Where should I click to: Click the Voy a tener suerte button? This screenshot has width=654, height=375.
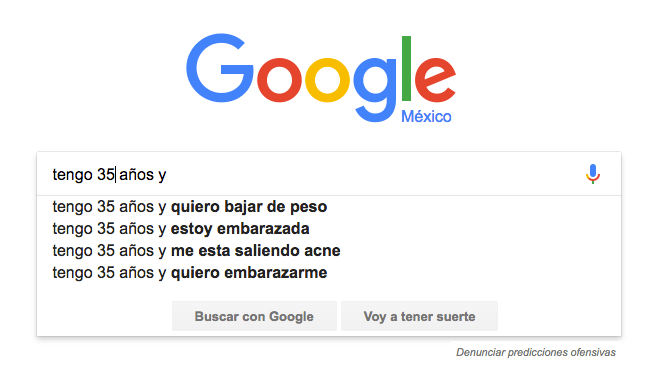coord(419,316)
